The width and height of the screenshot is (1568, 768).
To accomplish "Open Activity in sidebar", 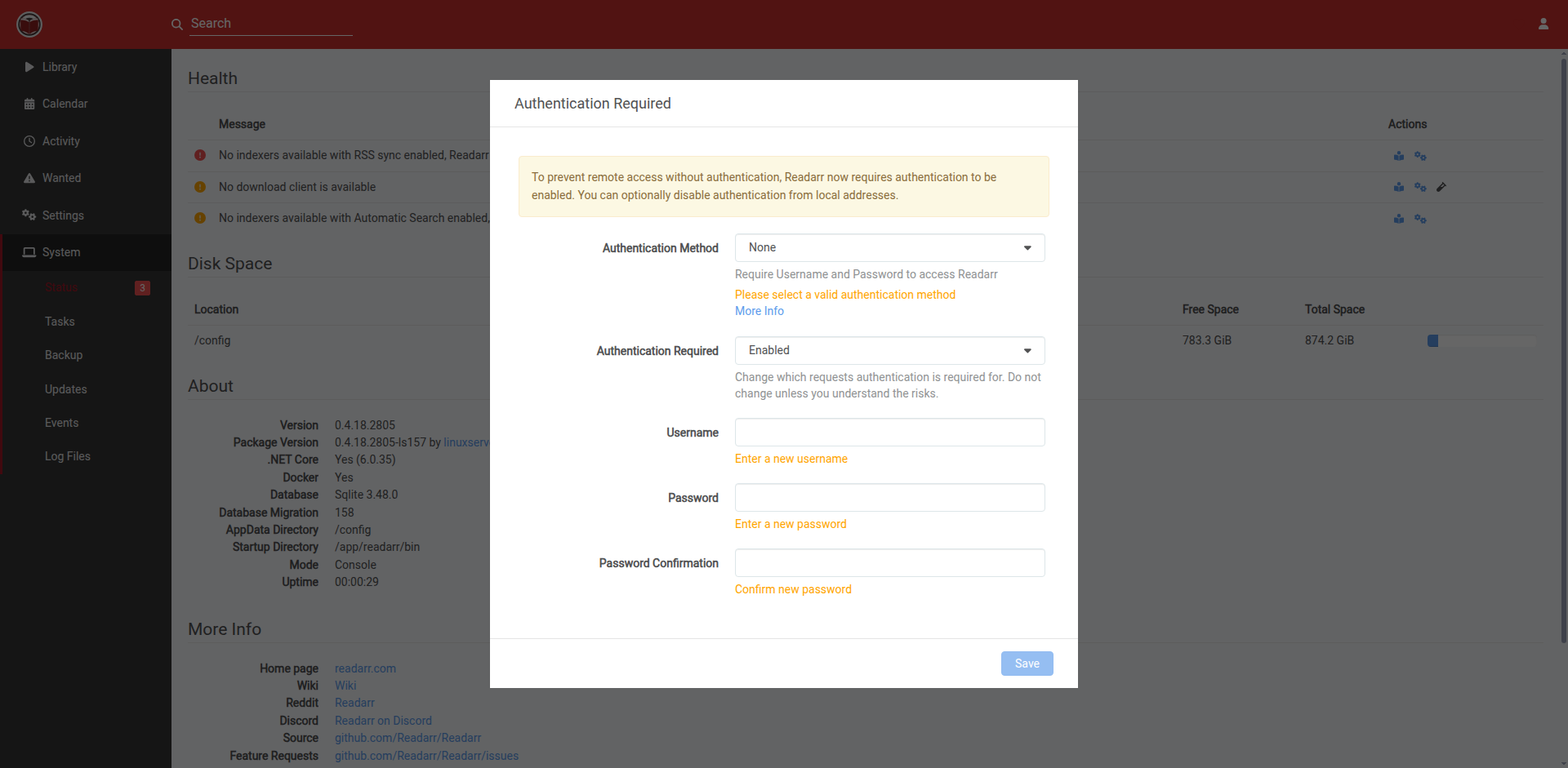I will (x=86, y=141).
